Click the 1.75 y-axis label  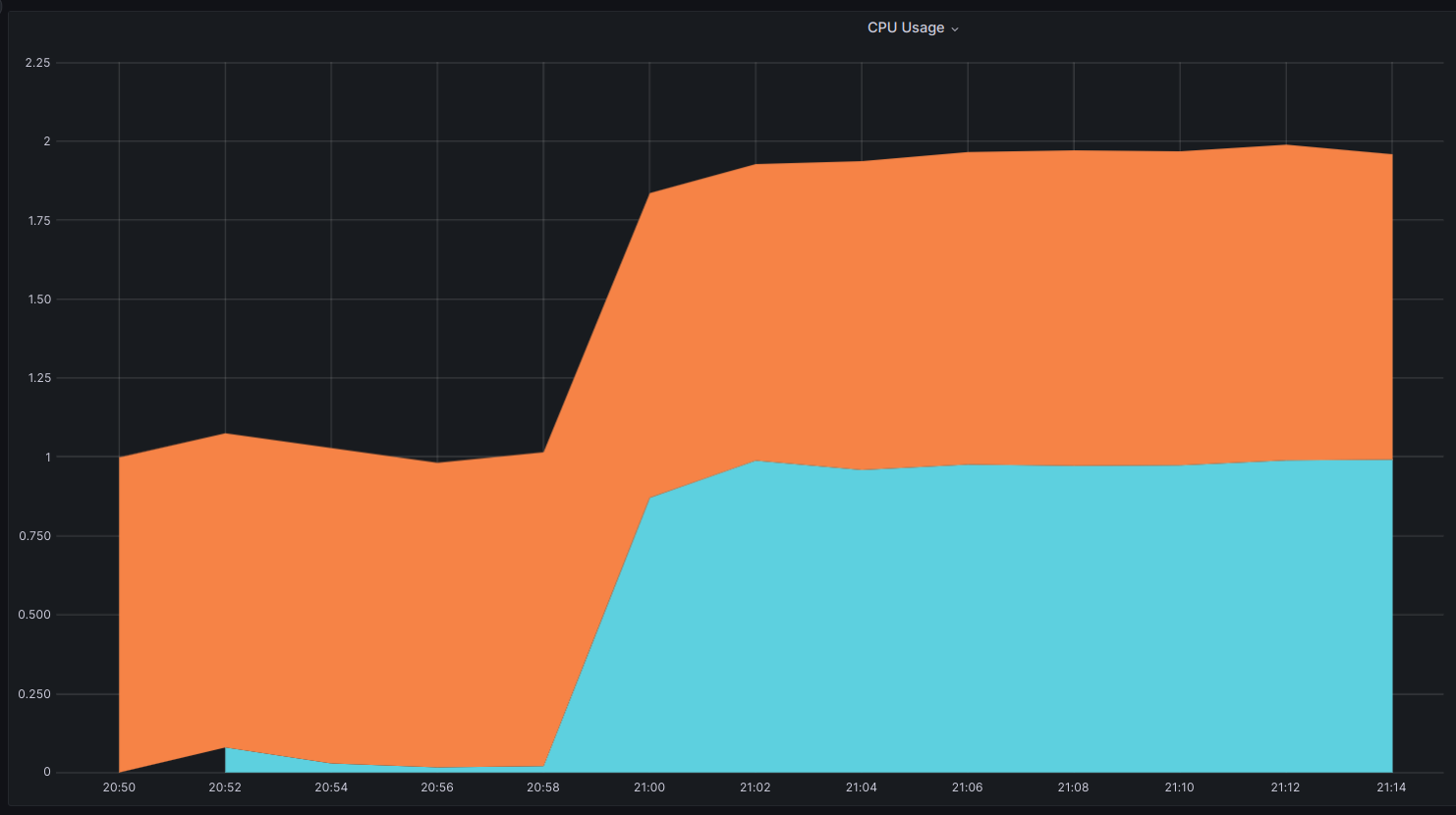click(x=39, y=221)
